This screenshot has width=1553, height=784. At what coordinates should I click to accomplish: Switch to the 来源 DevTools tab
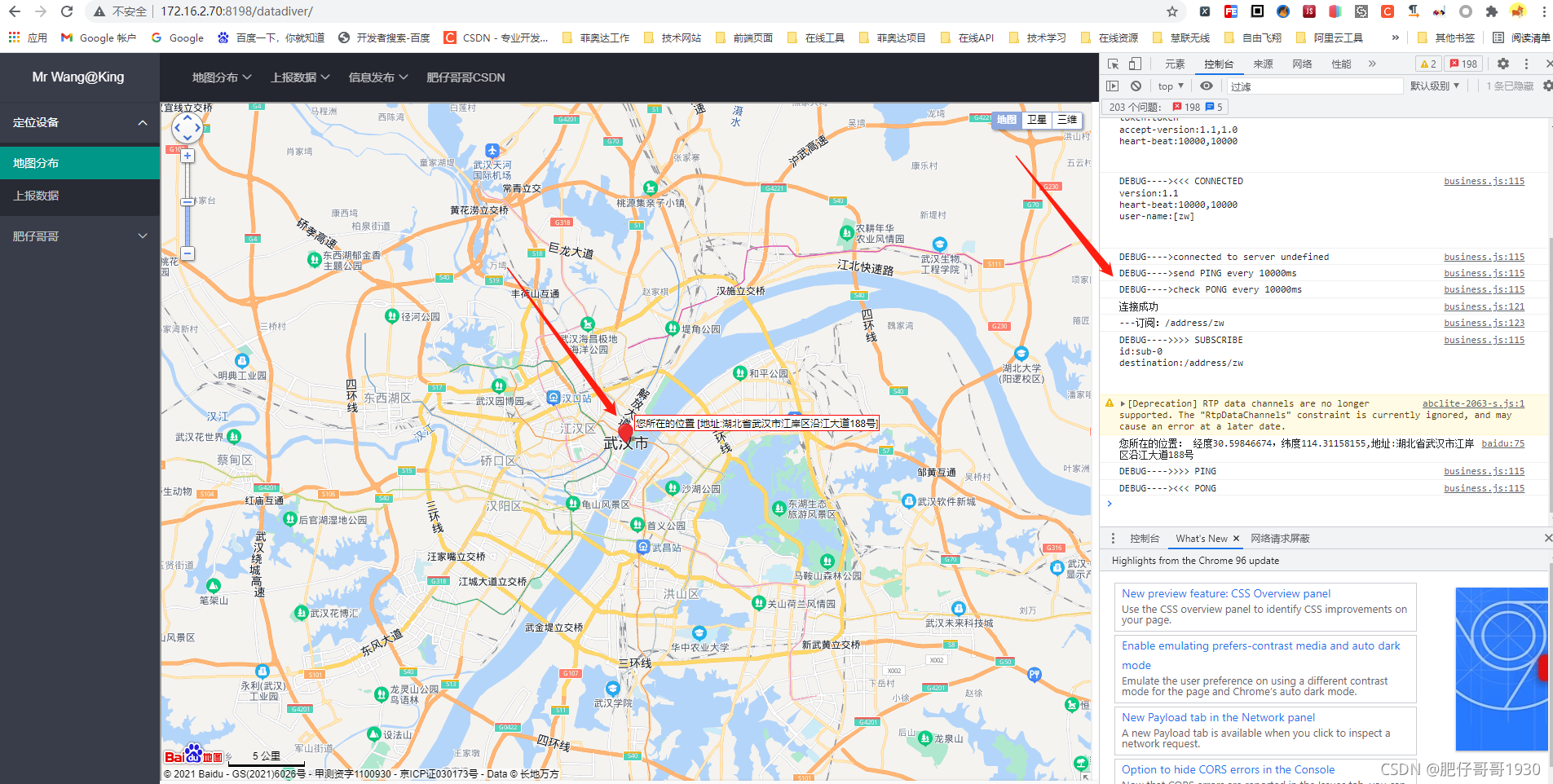pos(1263,64)
